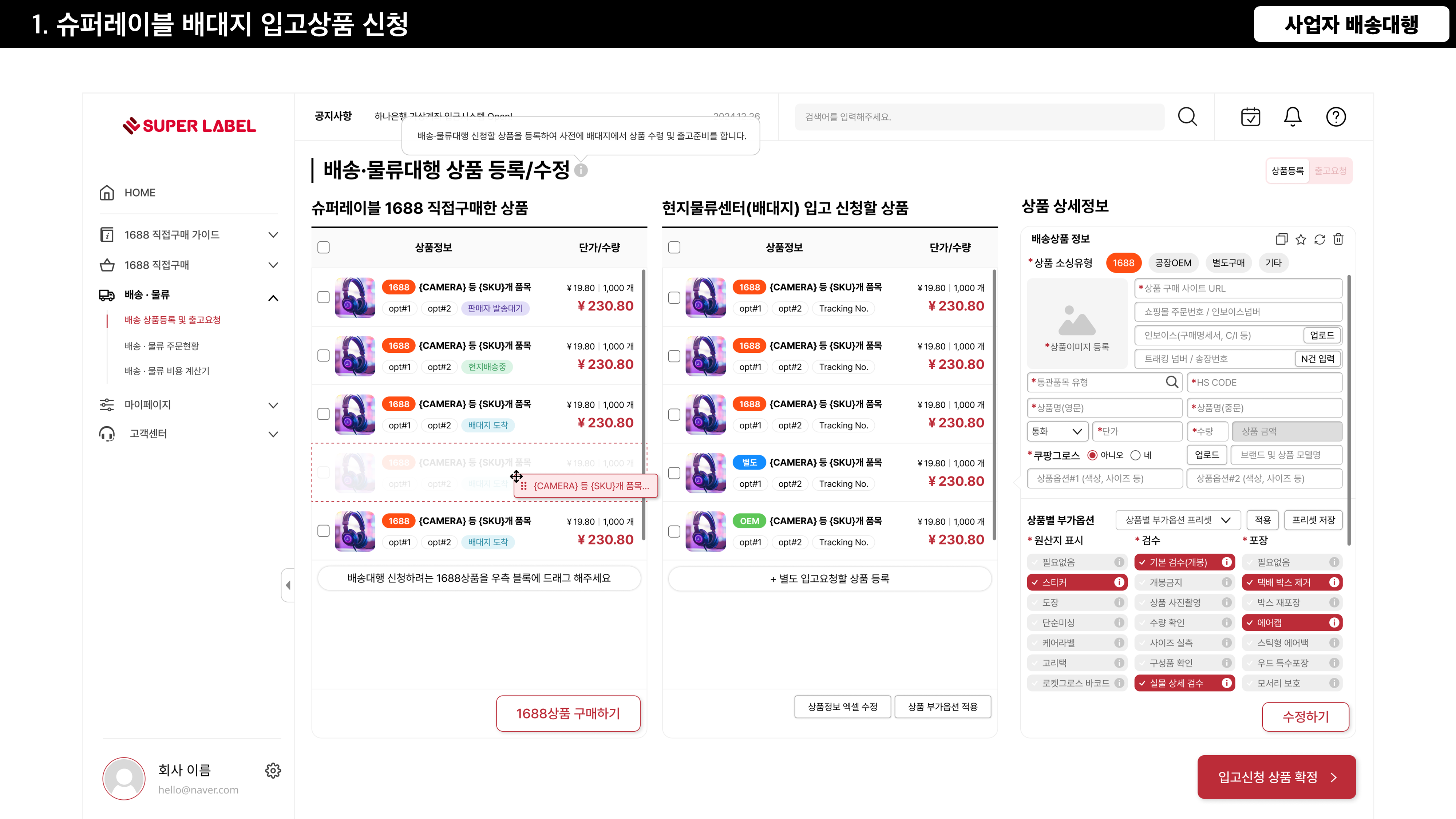Switch to 상품등록 tab
The width and height of the screenshot is (1456, 819).
click(x=1287, y=171)
